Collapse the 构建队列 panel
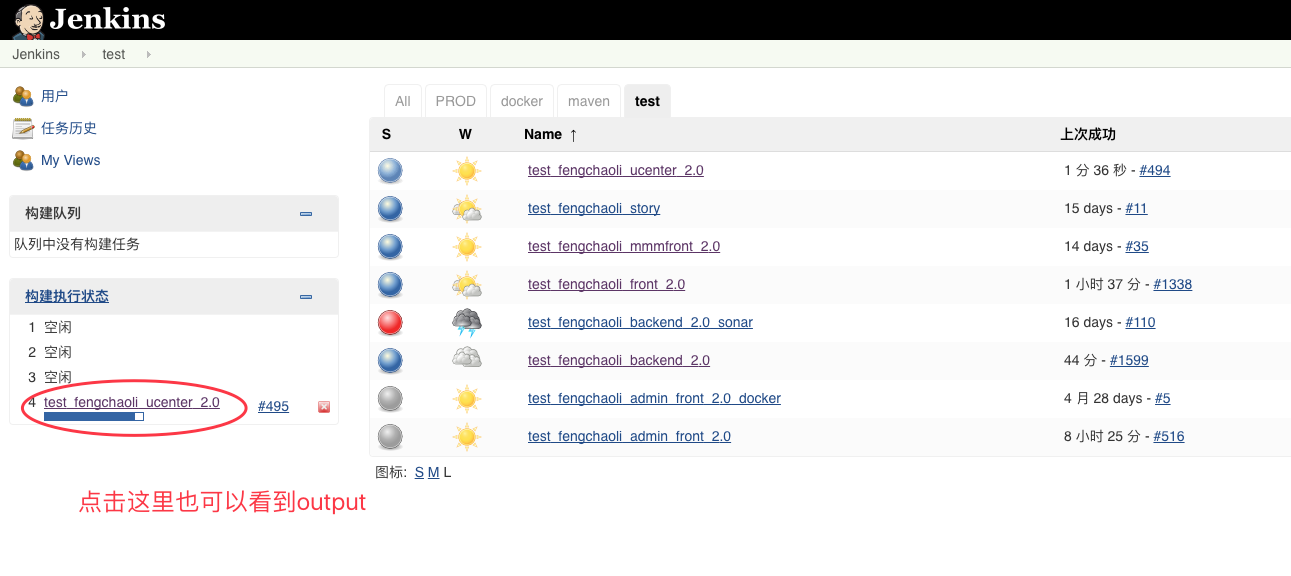Image resolution: width=1291 pixels, height=576 pixels. click(x=306, y=214)
